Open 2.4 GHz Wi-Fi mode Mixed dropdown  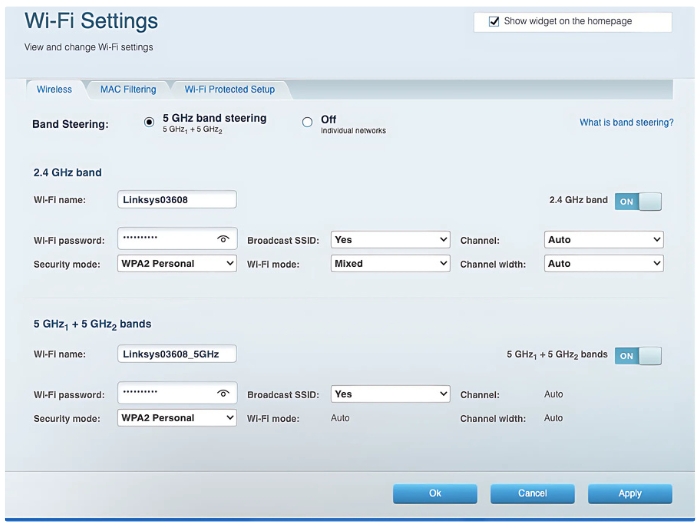tap(391, 263)
